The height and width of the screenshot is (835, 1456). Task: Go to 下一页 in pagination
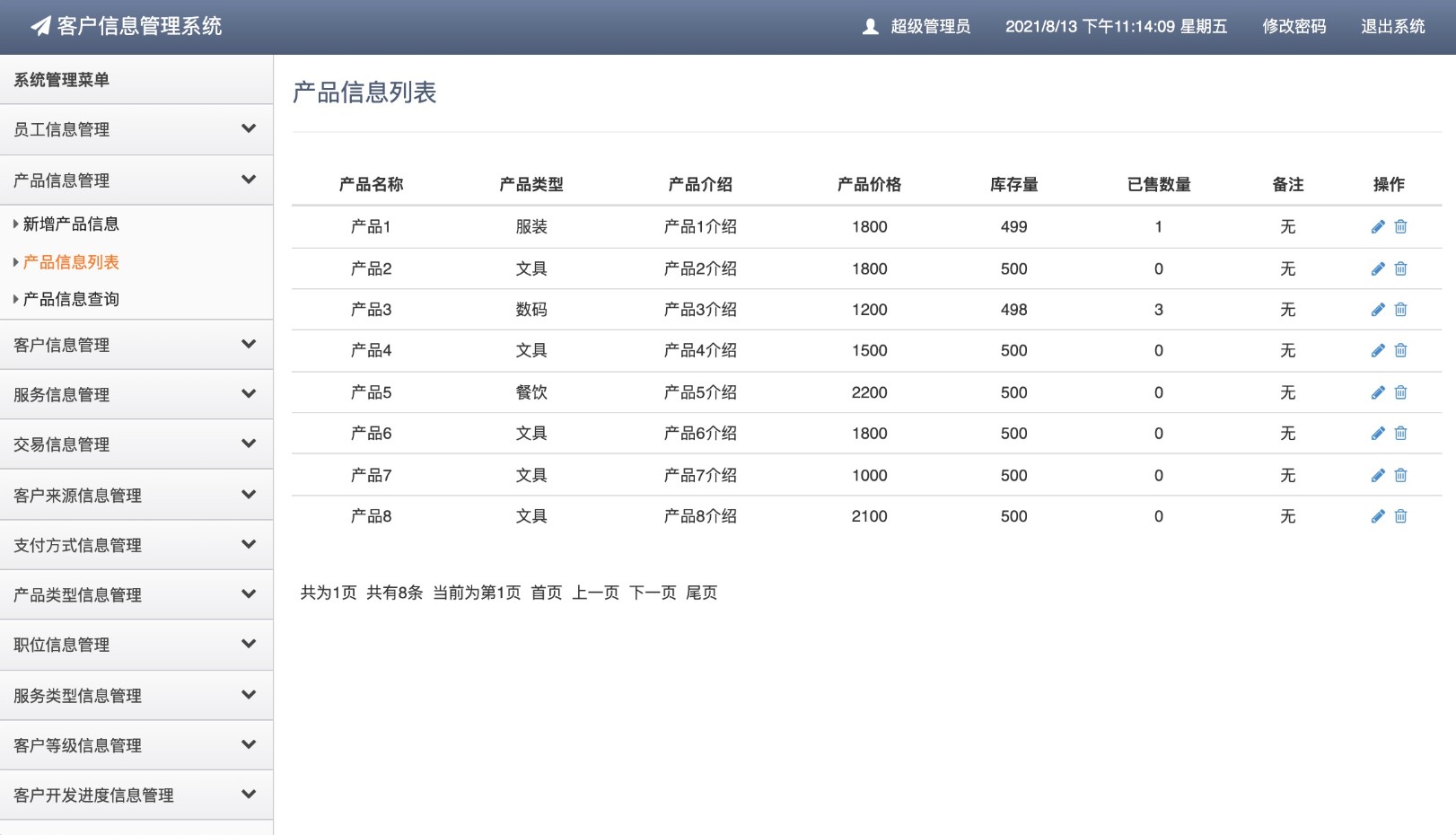(653, 593)
